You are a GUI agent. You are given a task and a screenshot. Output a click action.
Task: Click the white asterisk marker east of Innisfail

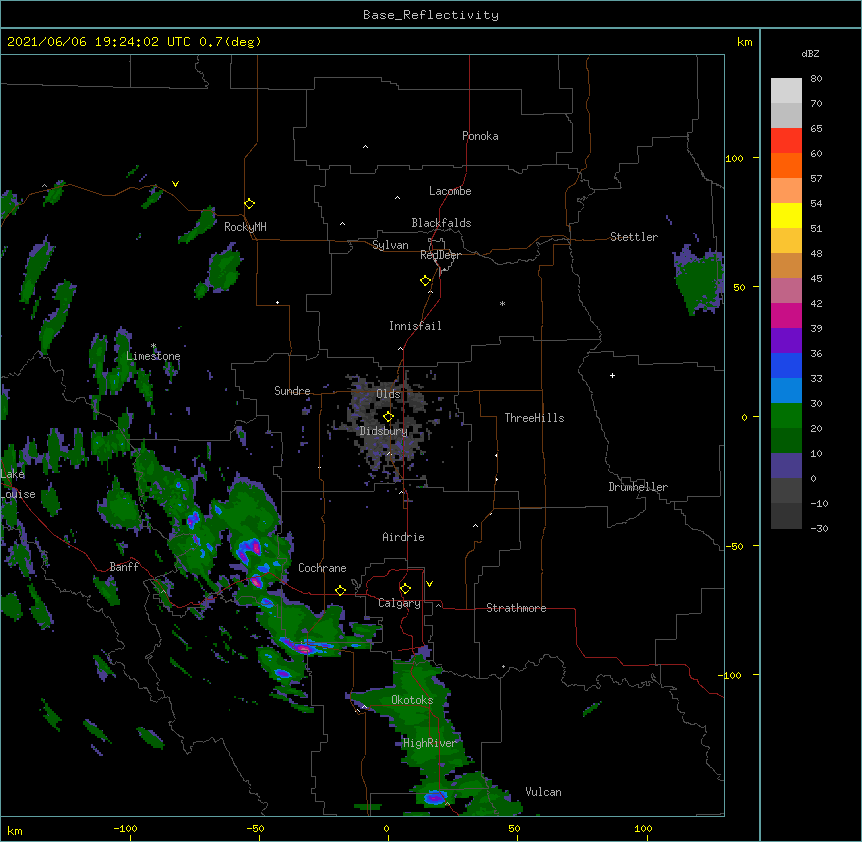502,304
